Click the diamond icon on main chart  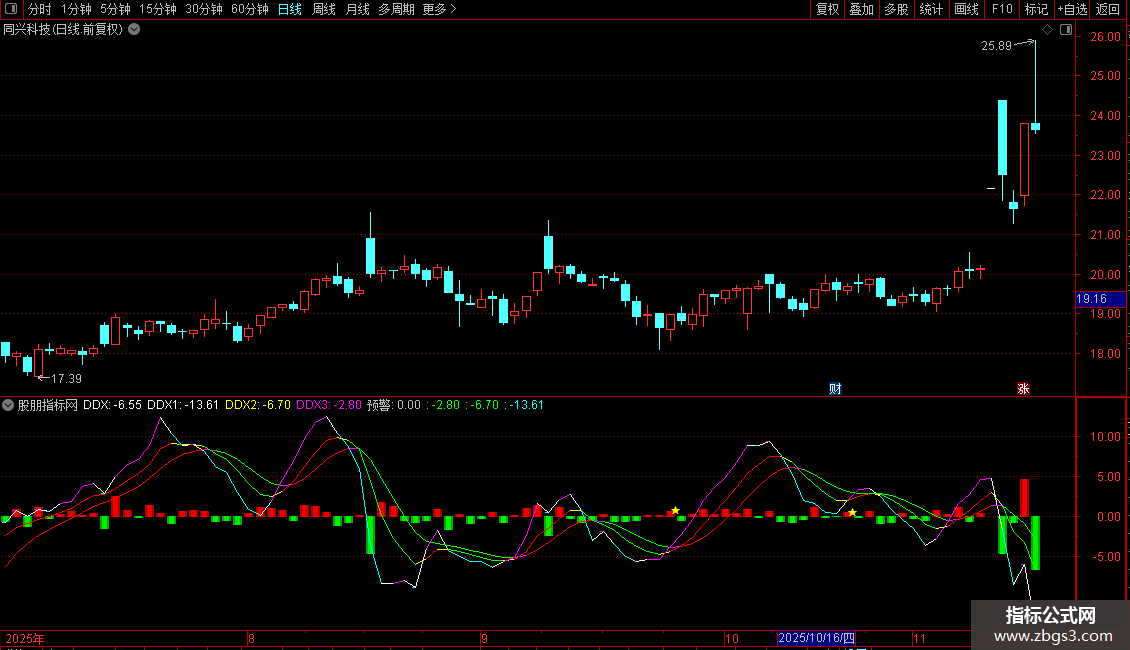pyautogui.click(x=1048, y=30)
